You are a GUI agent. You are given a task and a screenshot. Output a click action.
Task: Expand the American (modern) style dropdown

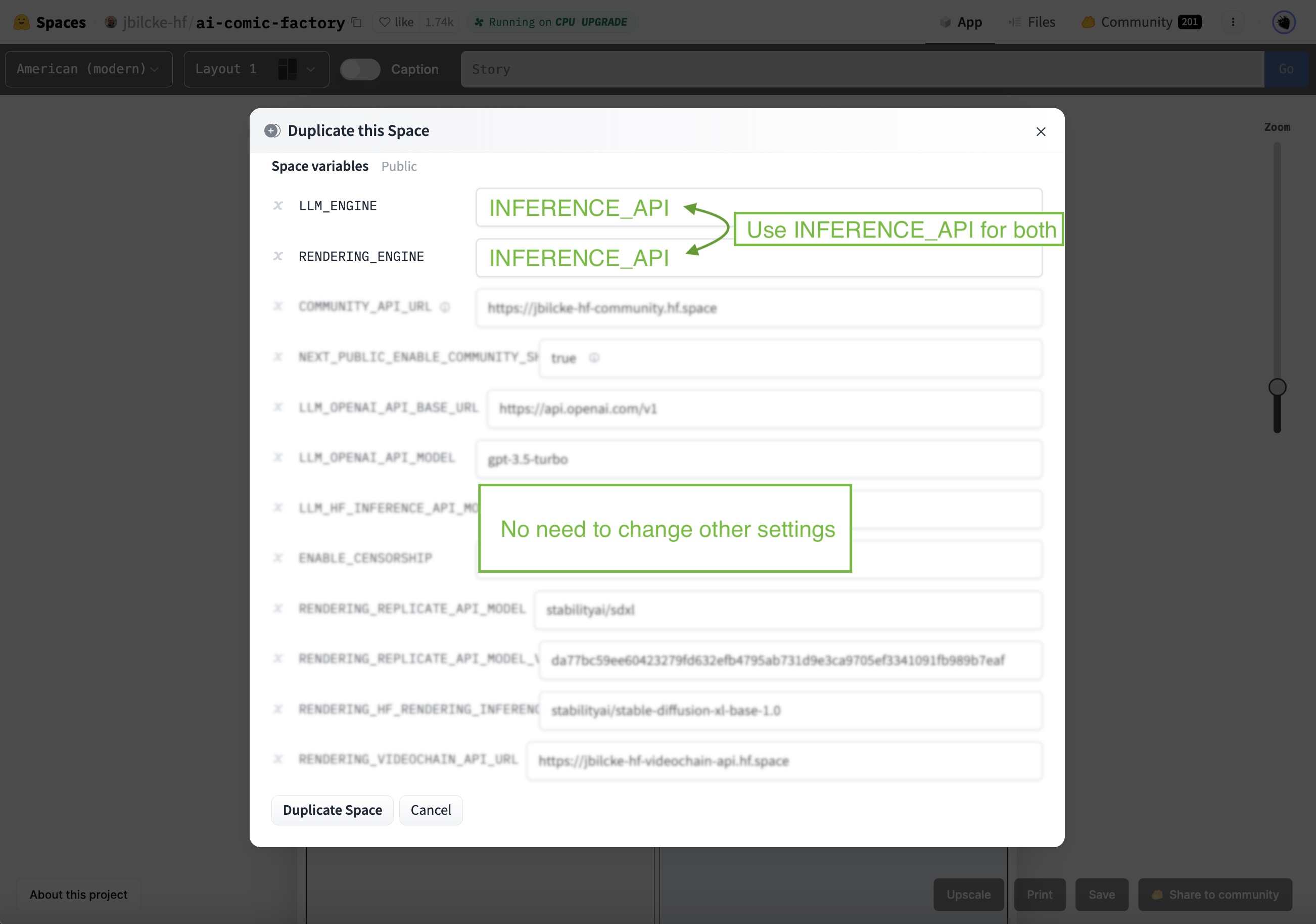coord(89,68)
